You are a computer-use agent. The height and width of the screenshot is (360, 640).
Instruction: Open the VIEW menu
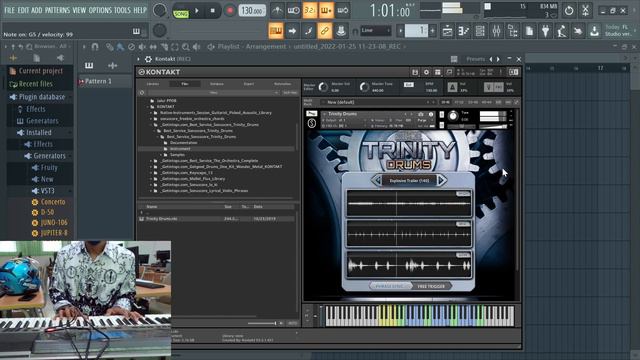pos(79,10)
